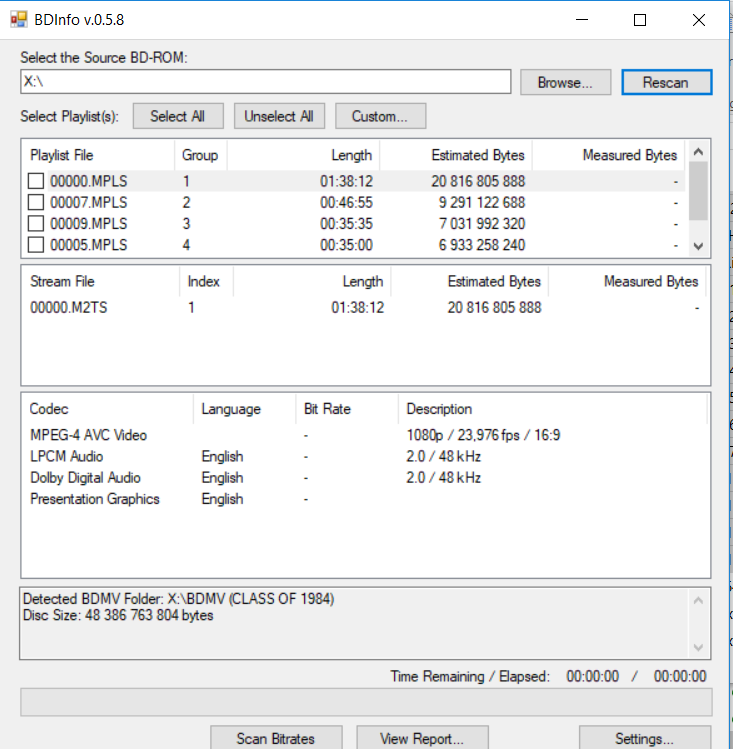Select the 00005.MPLS playlist name

[x=89, y=245]
